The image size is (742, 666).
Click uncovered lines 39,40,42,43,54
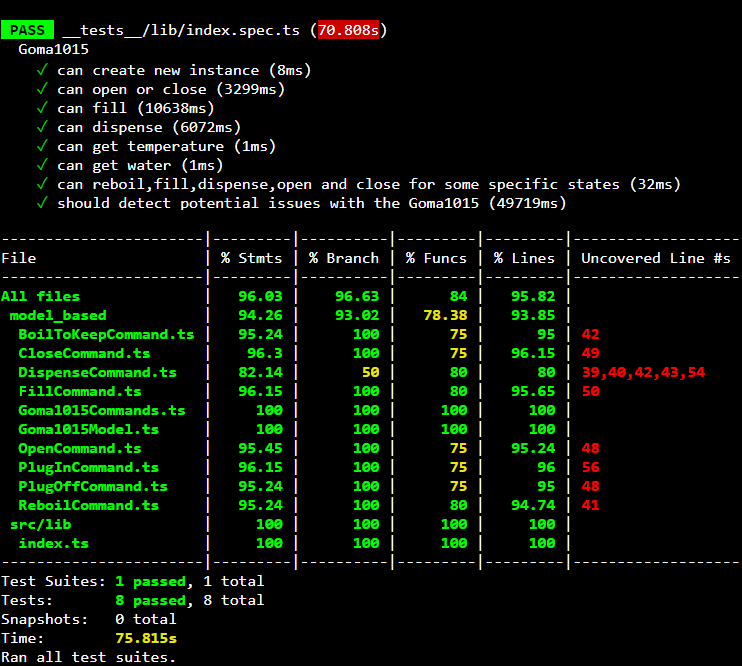(644, 372)
